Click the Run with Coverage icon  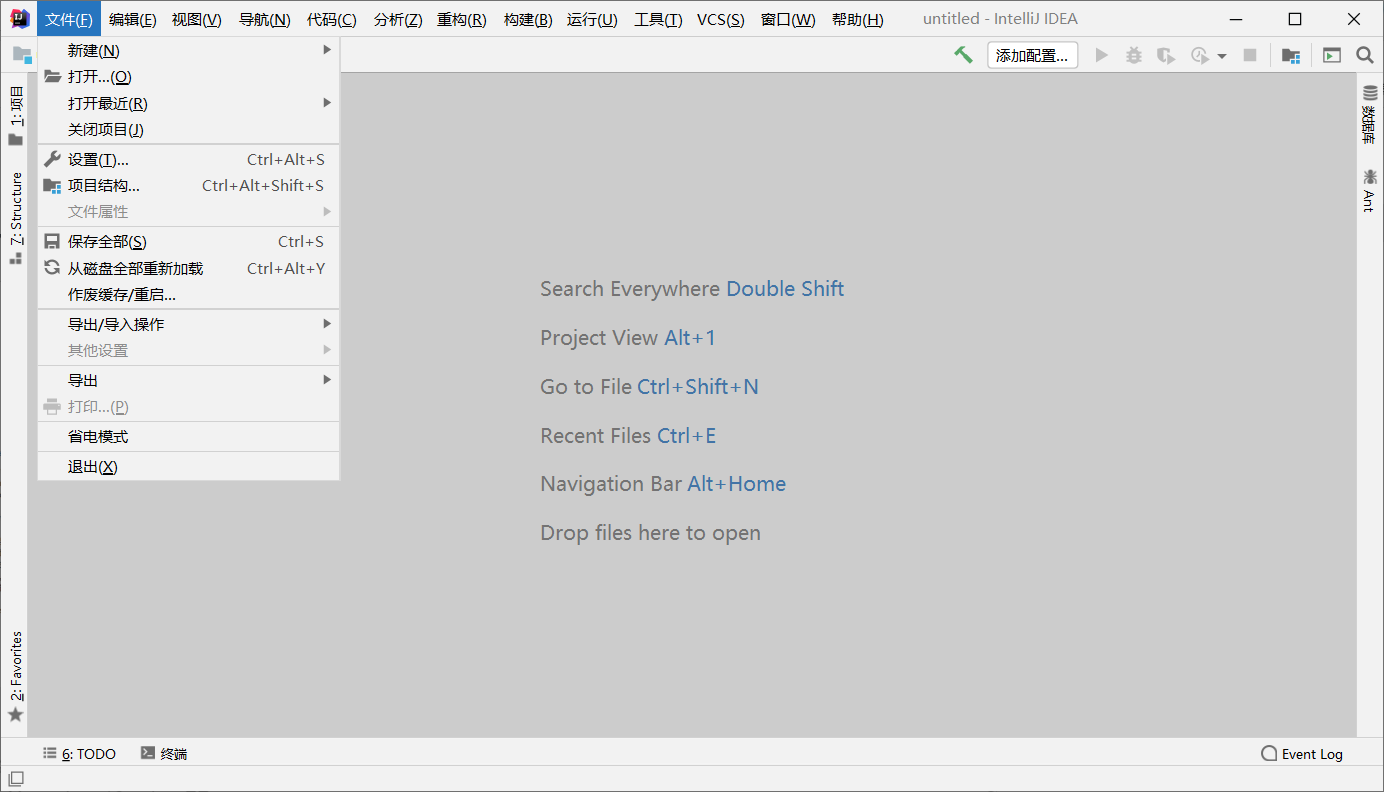(1166, 55)
